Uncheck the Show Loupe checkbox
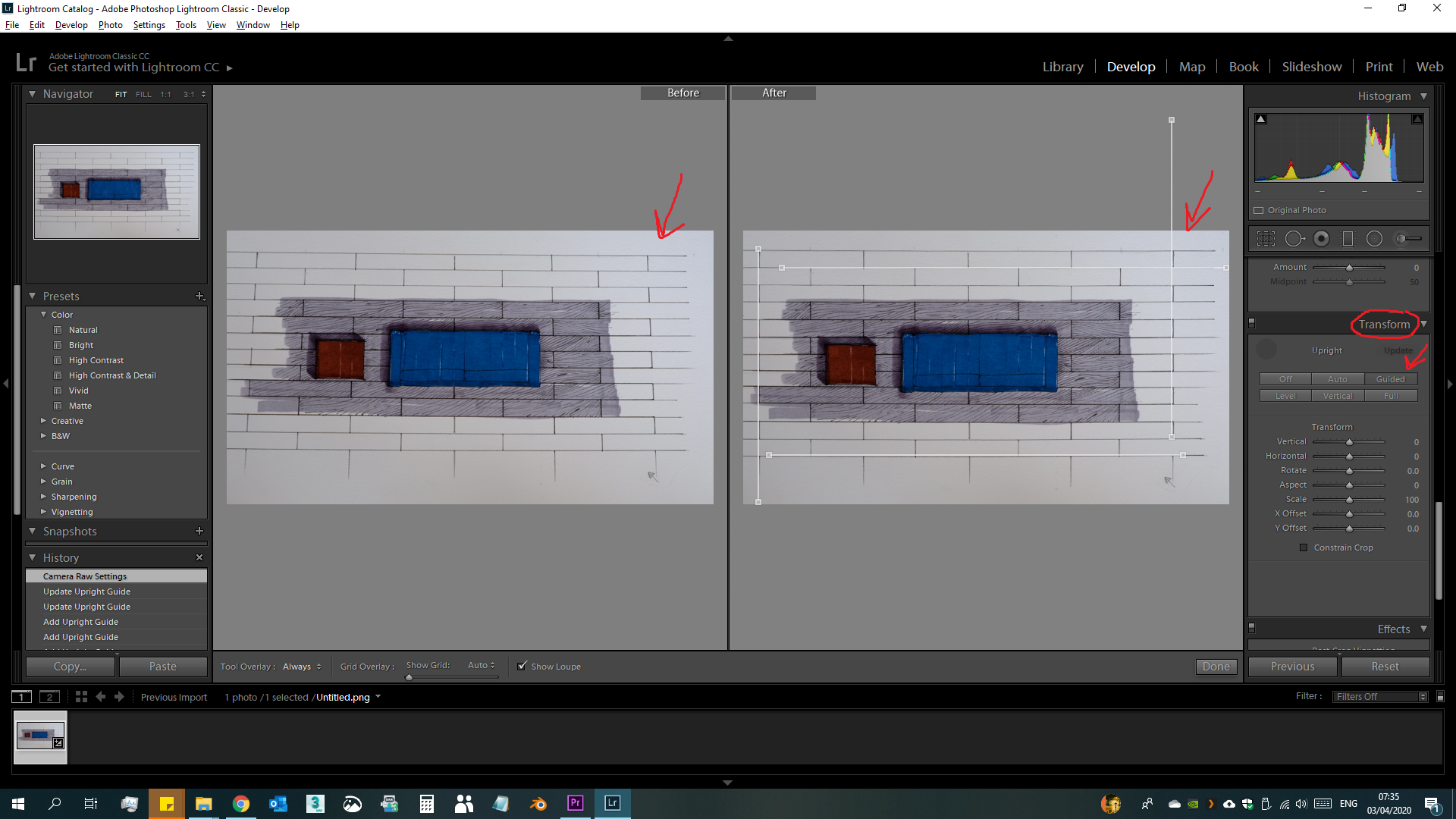Image resolution: width=1456 pixels, height=819 pixels. pyautogui.click(x=522, y=665)
